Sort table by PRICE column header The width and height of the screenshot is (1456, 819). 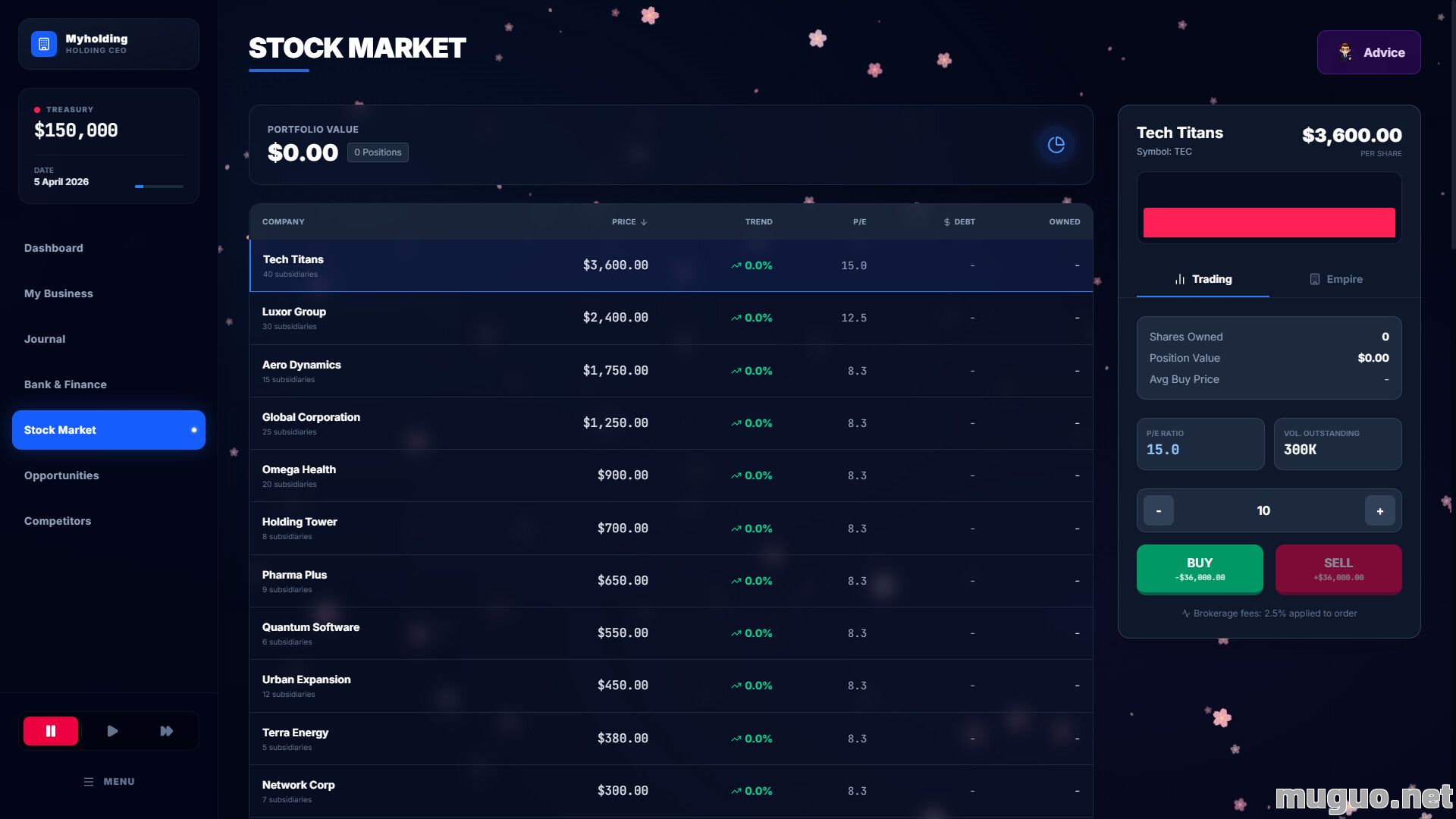629,222
